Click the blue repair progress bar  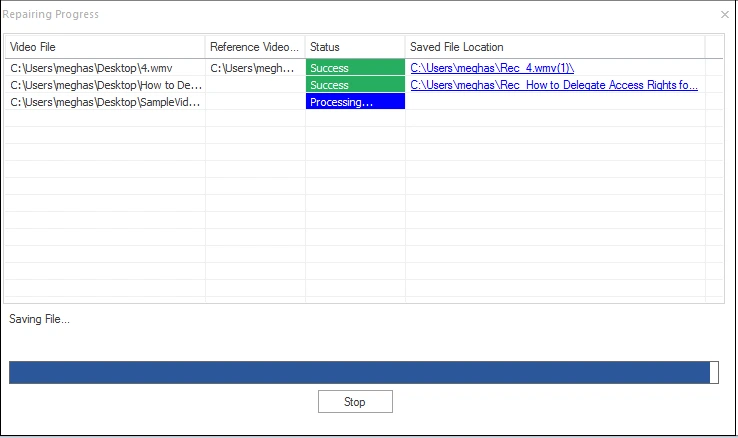[x=362, y=372]
